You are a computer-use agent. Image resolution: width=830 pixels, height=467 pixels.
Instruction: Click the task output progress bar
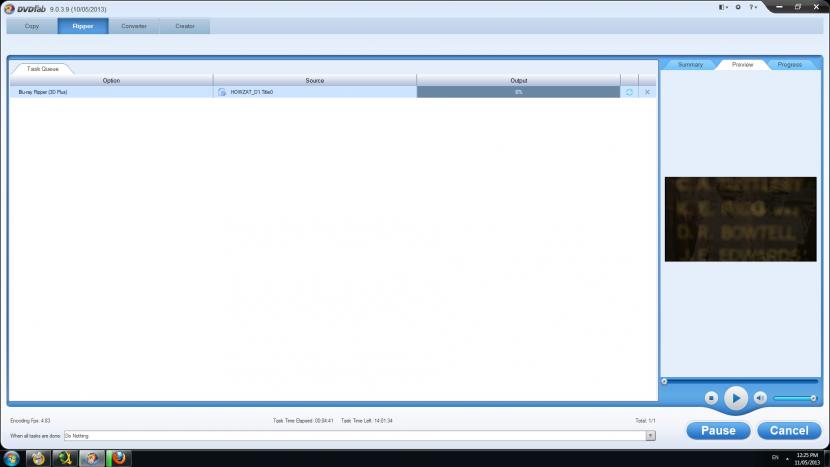(x=518, y=92)
